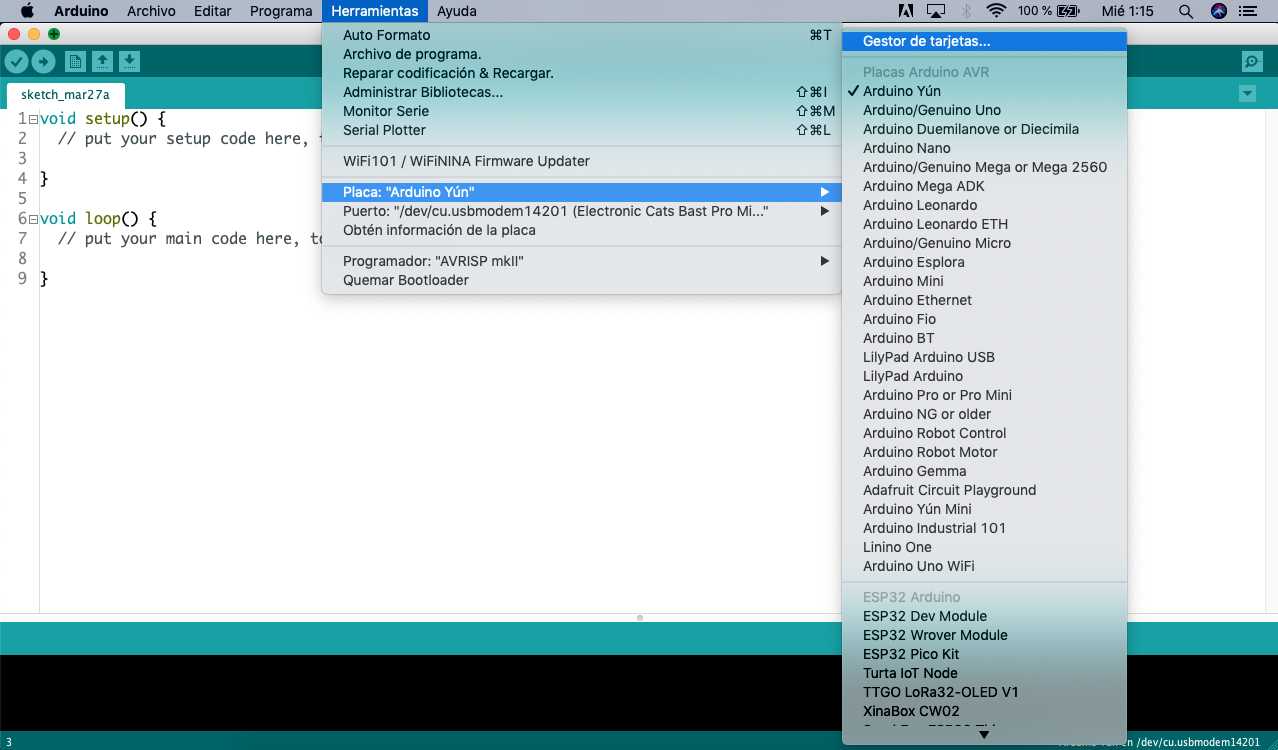The width and height of the screenshot is (1278, 750).
Task: Expand the Puerto submenu
Action: (x=581, y=211)
